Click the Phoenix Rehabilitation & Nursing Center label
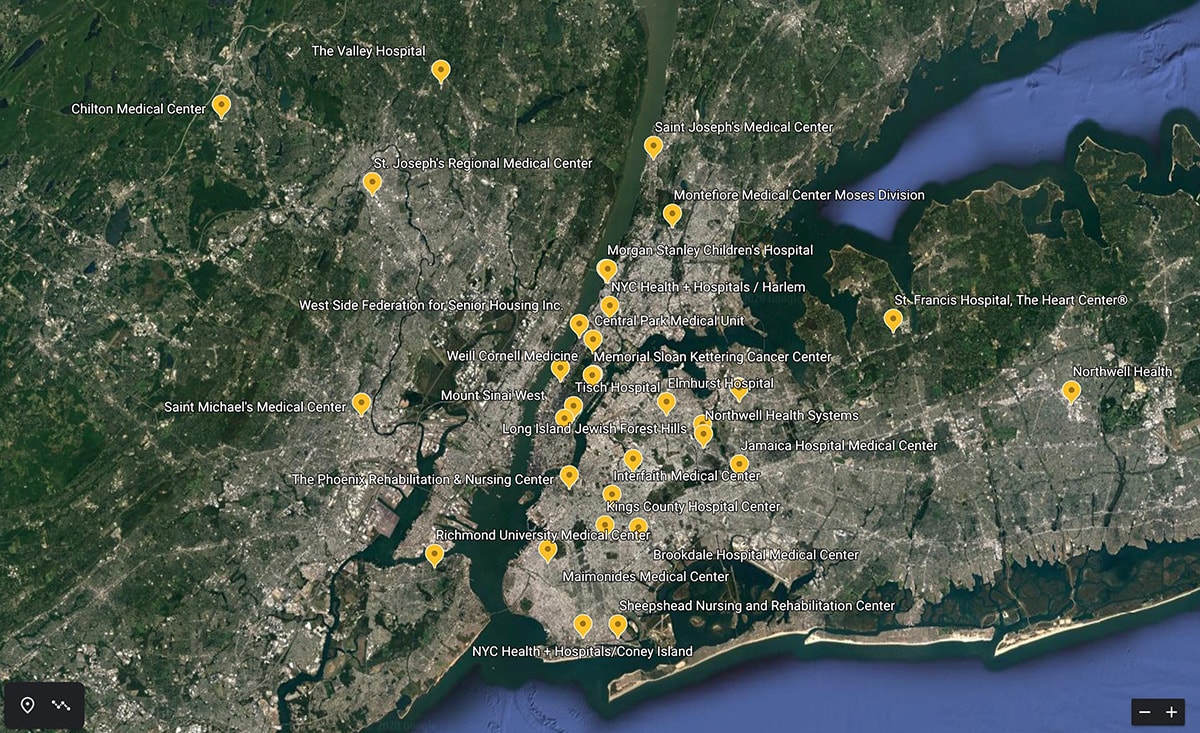Viewport: 1200px width, 733px height. 422,480
